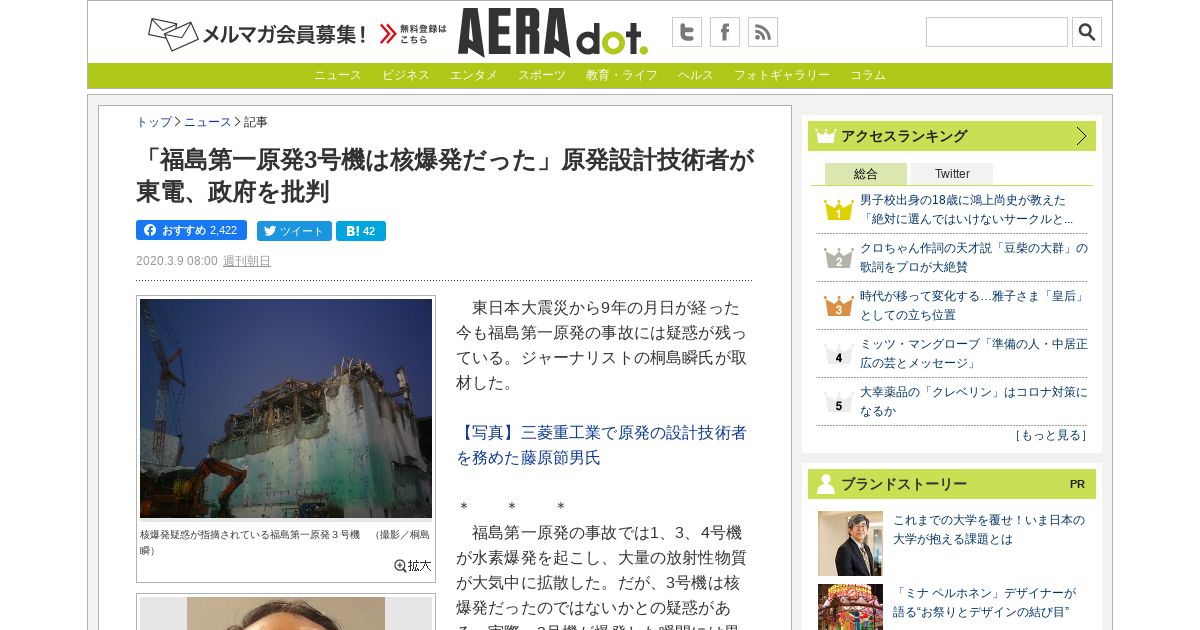This screenshot has height=630, width=1200.
Task: Click the date text 2020.3.9 08:00
Action: click(176, 261)
